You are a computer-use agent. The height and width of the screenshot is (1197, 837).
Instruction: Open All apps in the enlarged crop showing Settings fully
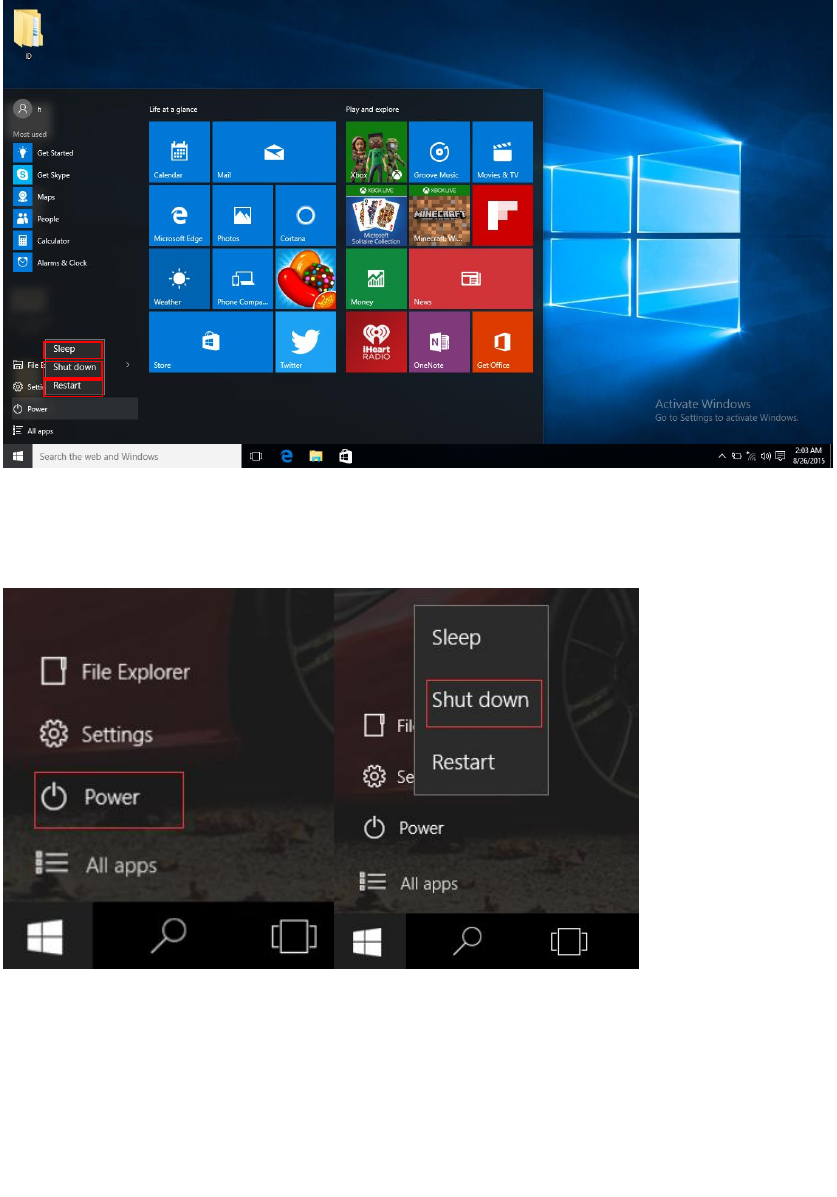click(96, 865)
